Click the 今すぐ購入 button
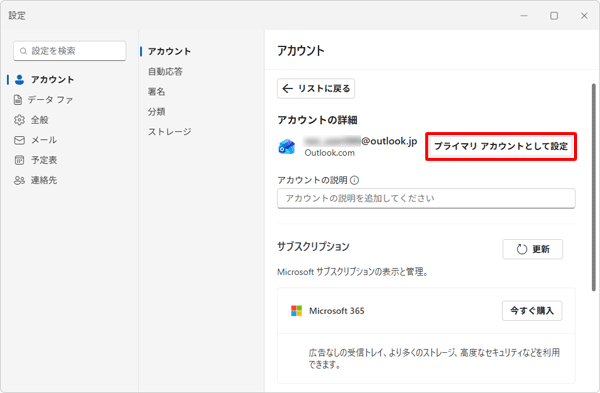 (532, 311)
